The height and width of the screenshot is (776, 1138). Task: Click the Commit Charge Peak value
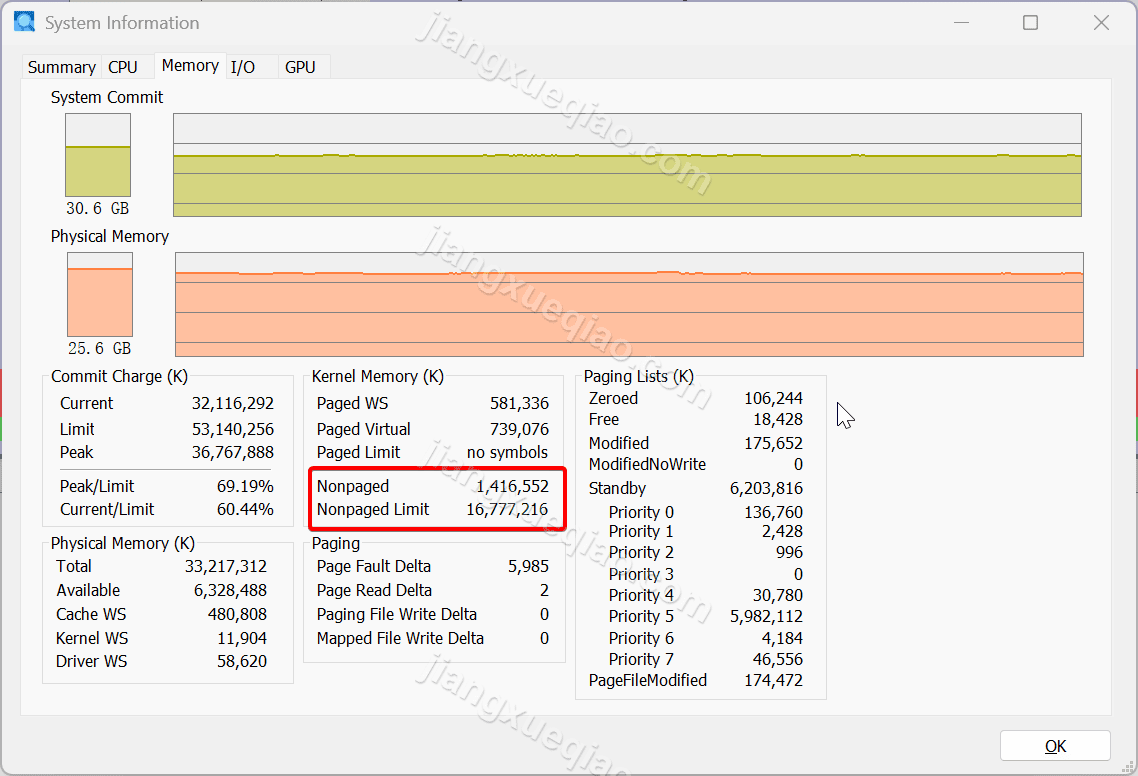pyautogui.click(x=232, y=453)
